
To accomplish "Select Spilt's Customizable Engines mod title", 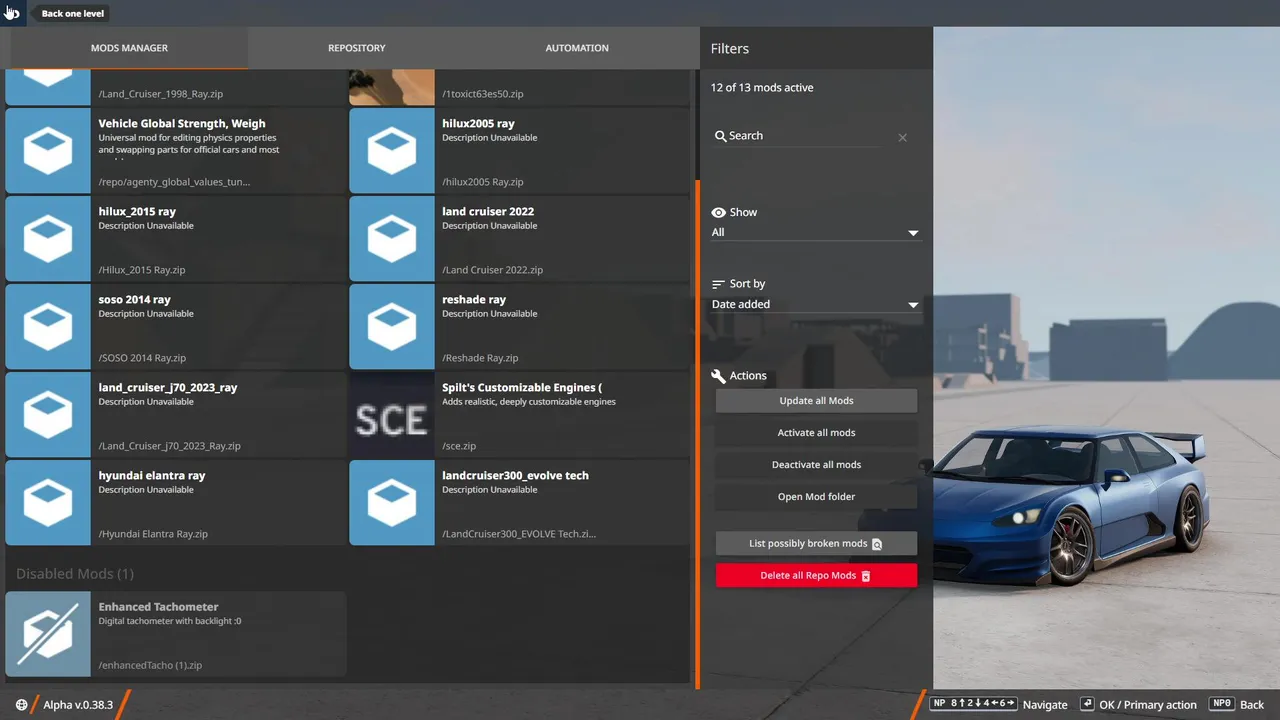I will click(x=522, y=388).
